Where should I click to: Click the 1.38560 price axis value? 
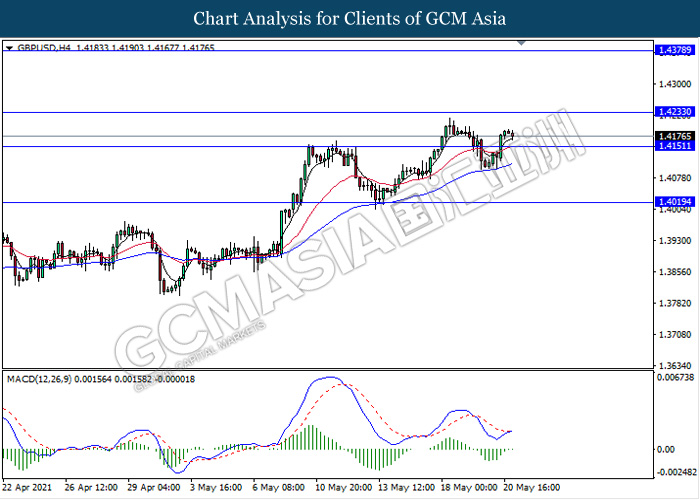click(x=675, y=272)
